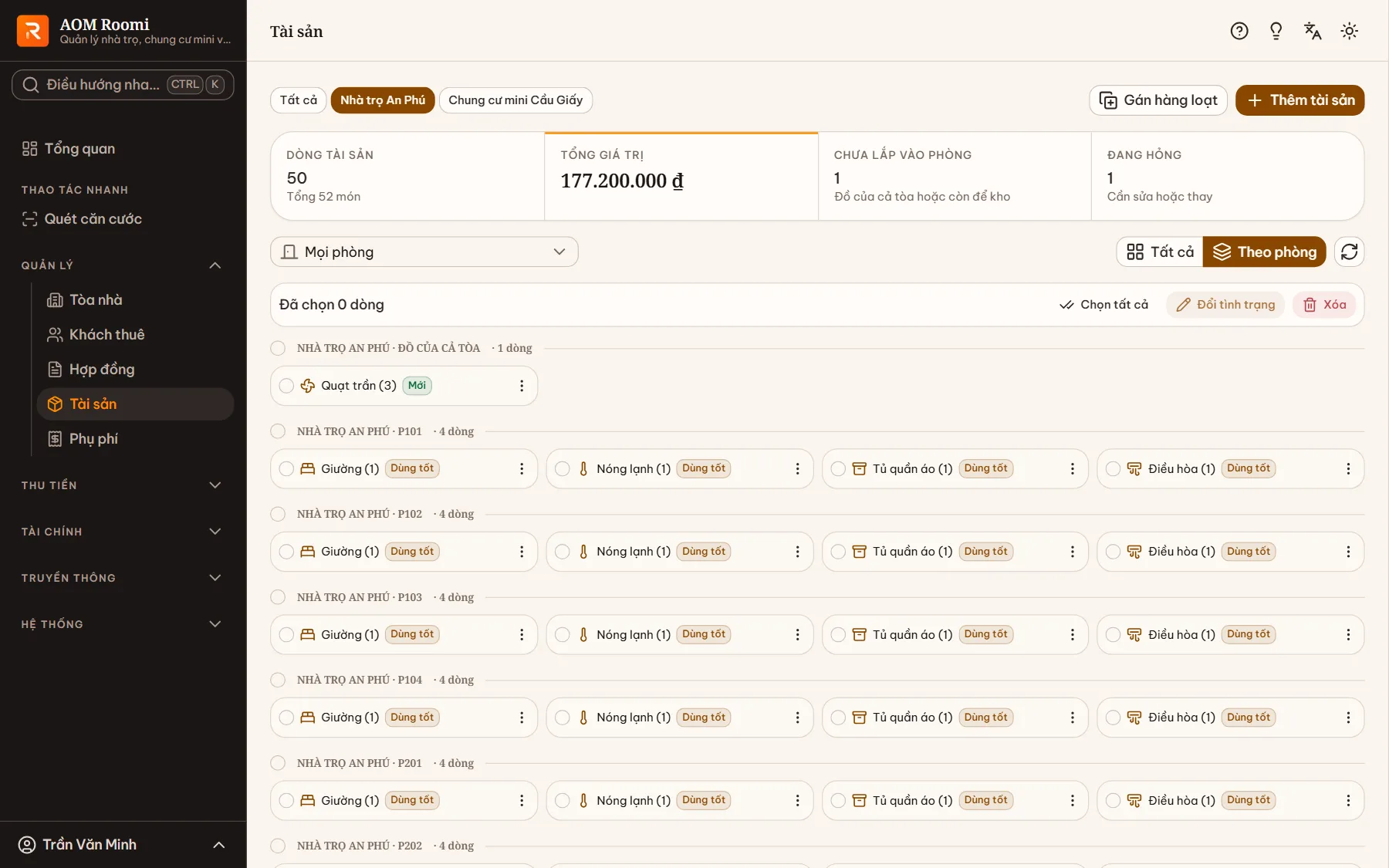Viewport: 1389px width, 868px height.
Task: Toggle the light theme sun icon
Action: (x=1350, y=31)
